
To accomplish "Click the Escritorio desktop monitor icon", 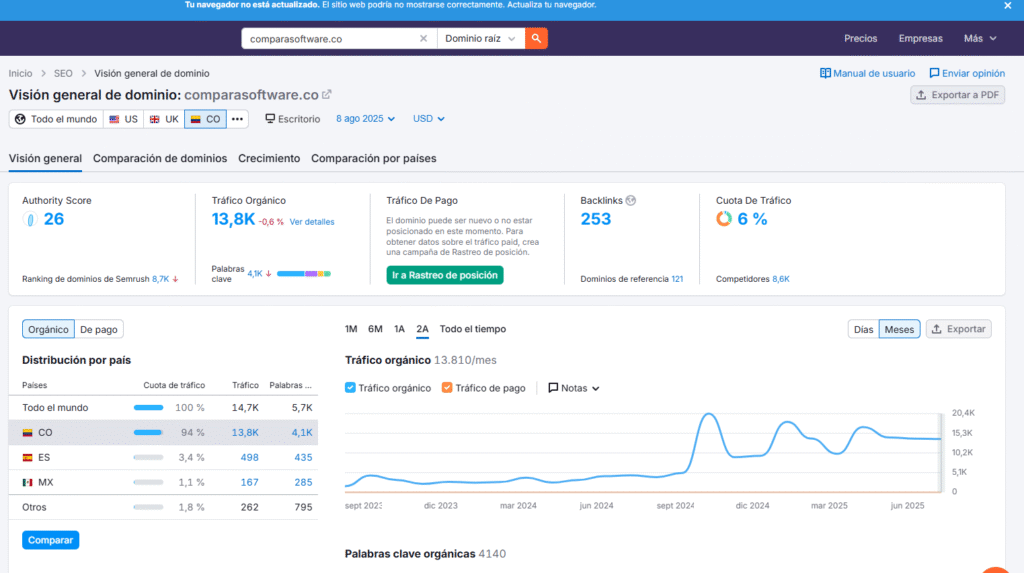I will (270, 118).
